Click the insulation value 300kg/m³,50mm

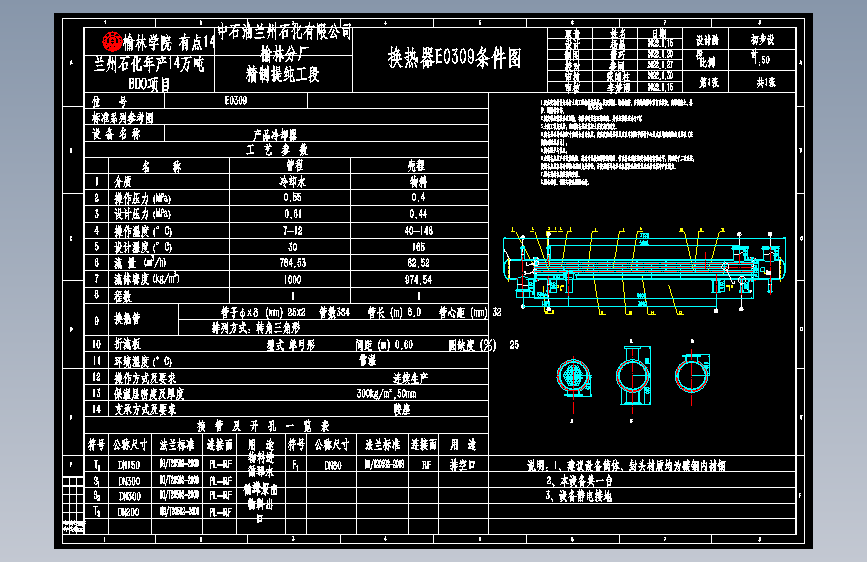(x=387, y=394)
